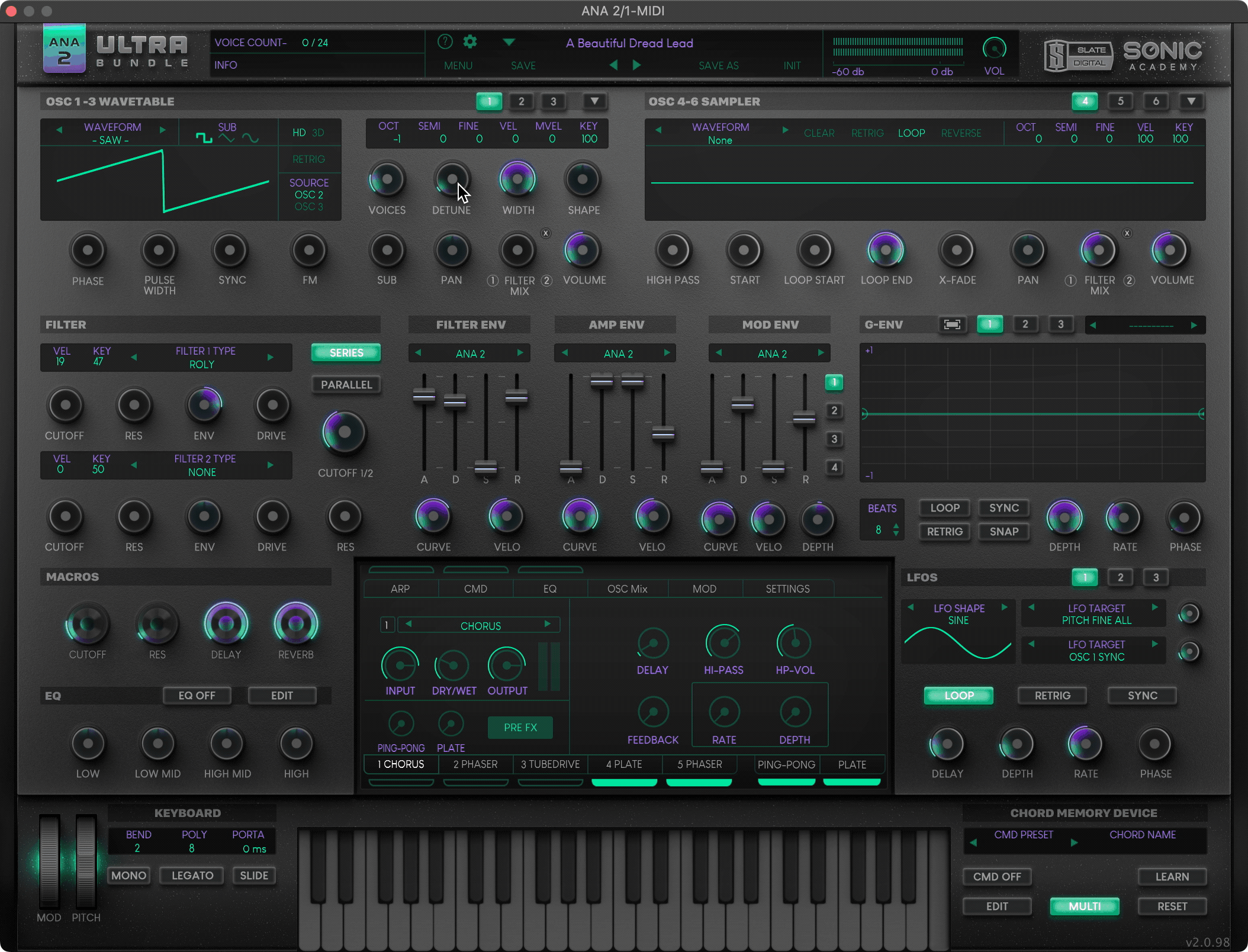The width and height of the screenshot is (1248, 952).
Task: Toggle HD wavetable mode
Action: [299, 133]
